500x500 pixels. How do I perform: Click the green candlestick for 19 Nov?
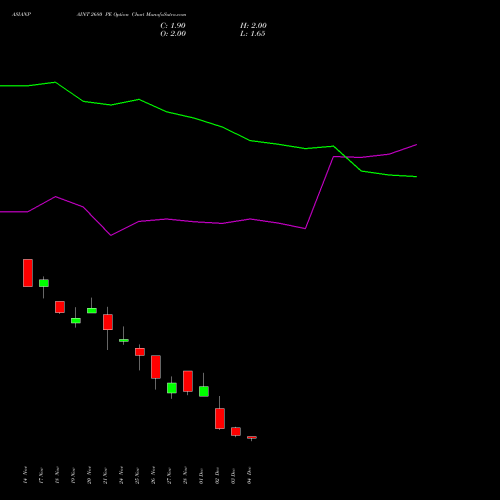pyautogui.click(x=76, y=320)
